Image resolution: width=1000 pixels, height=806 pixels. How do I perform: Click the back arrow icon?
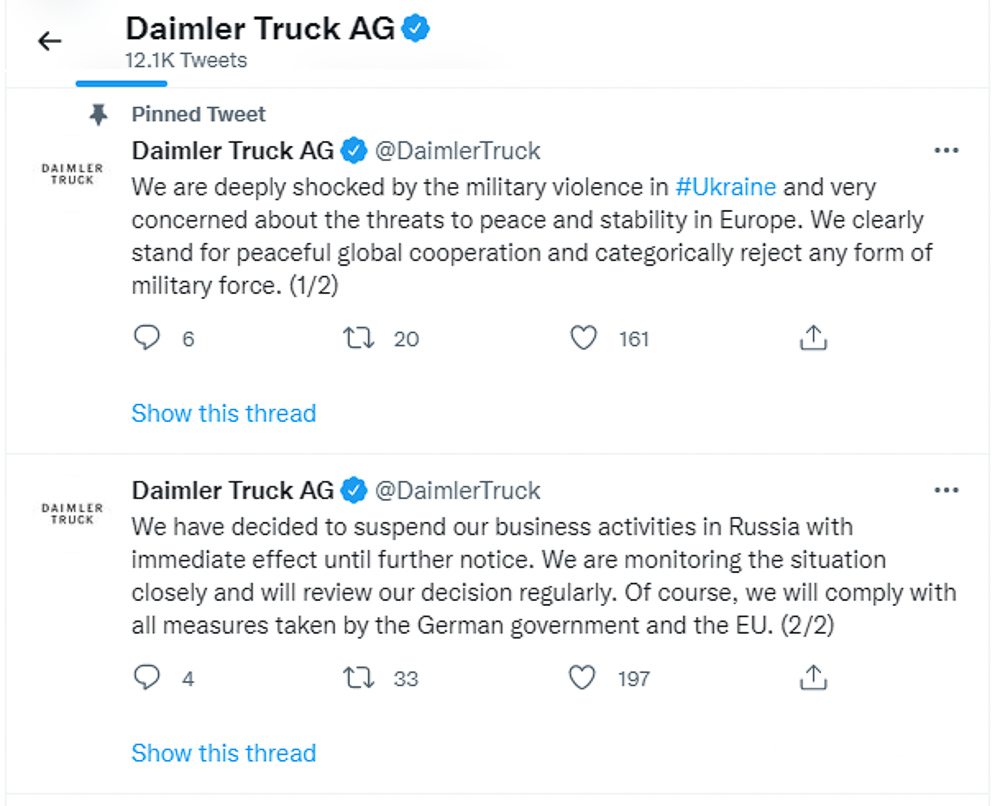click(49, 41)
